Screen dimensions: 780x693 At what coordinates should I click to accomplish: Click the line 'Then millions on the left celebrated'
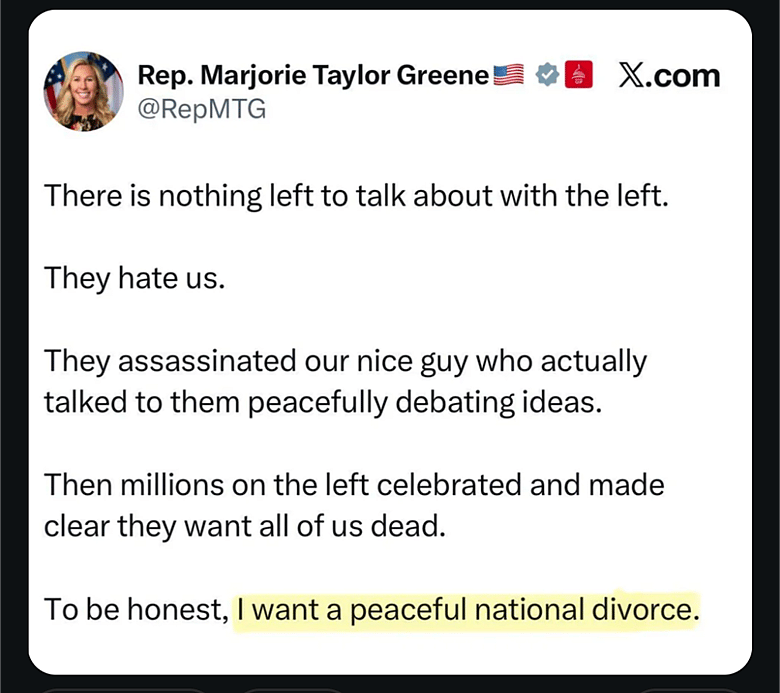(x=354, y=485)
